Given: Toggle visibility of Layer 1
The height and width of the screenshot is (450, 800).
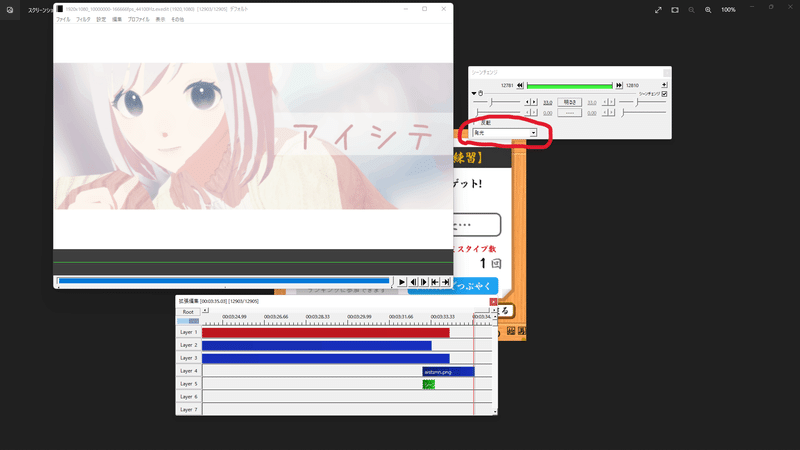Looking at the screenshot, I should tap(189, 332).
